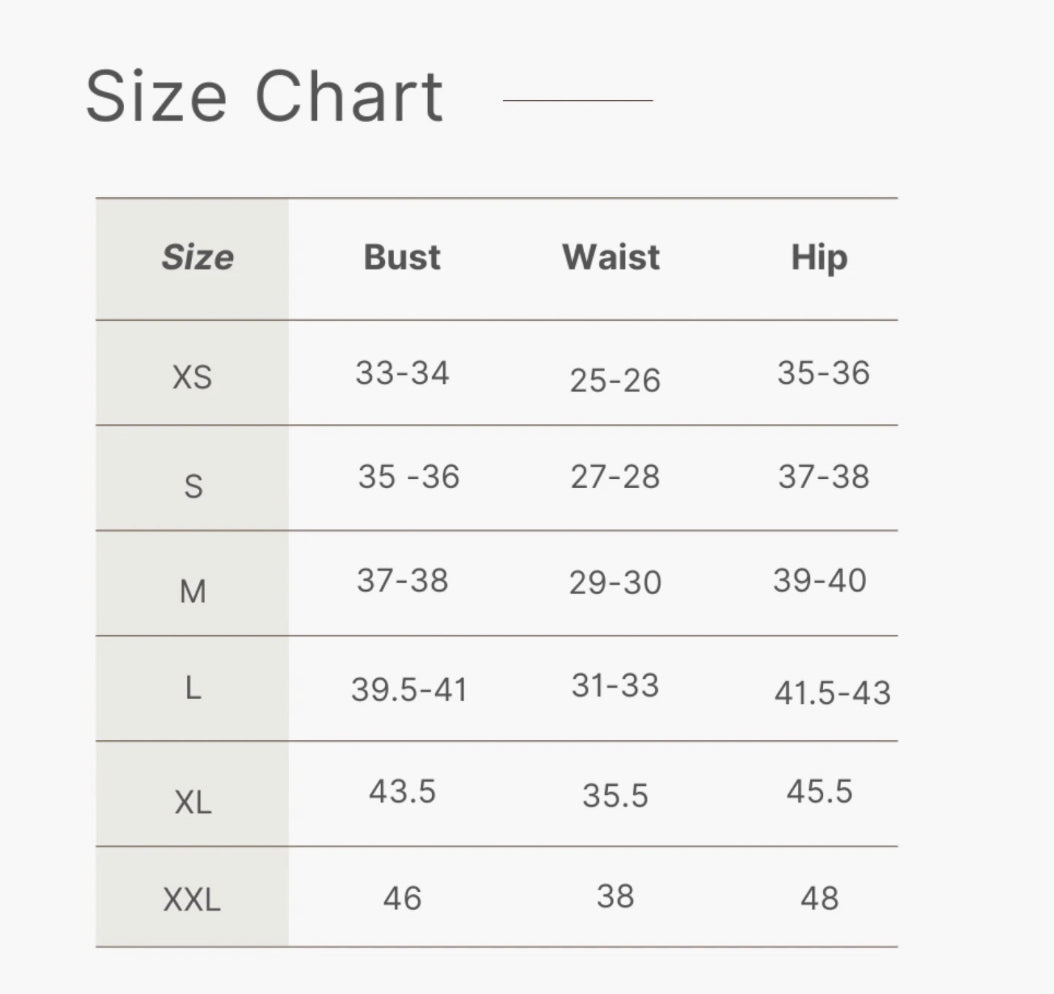
Task: Select the XS size row label
Action: (x=192, y=378)
